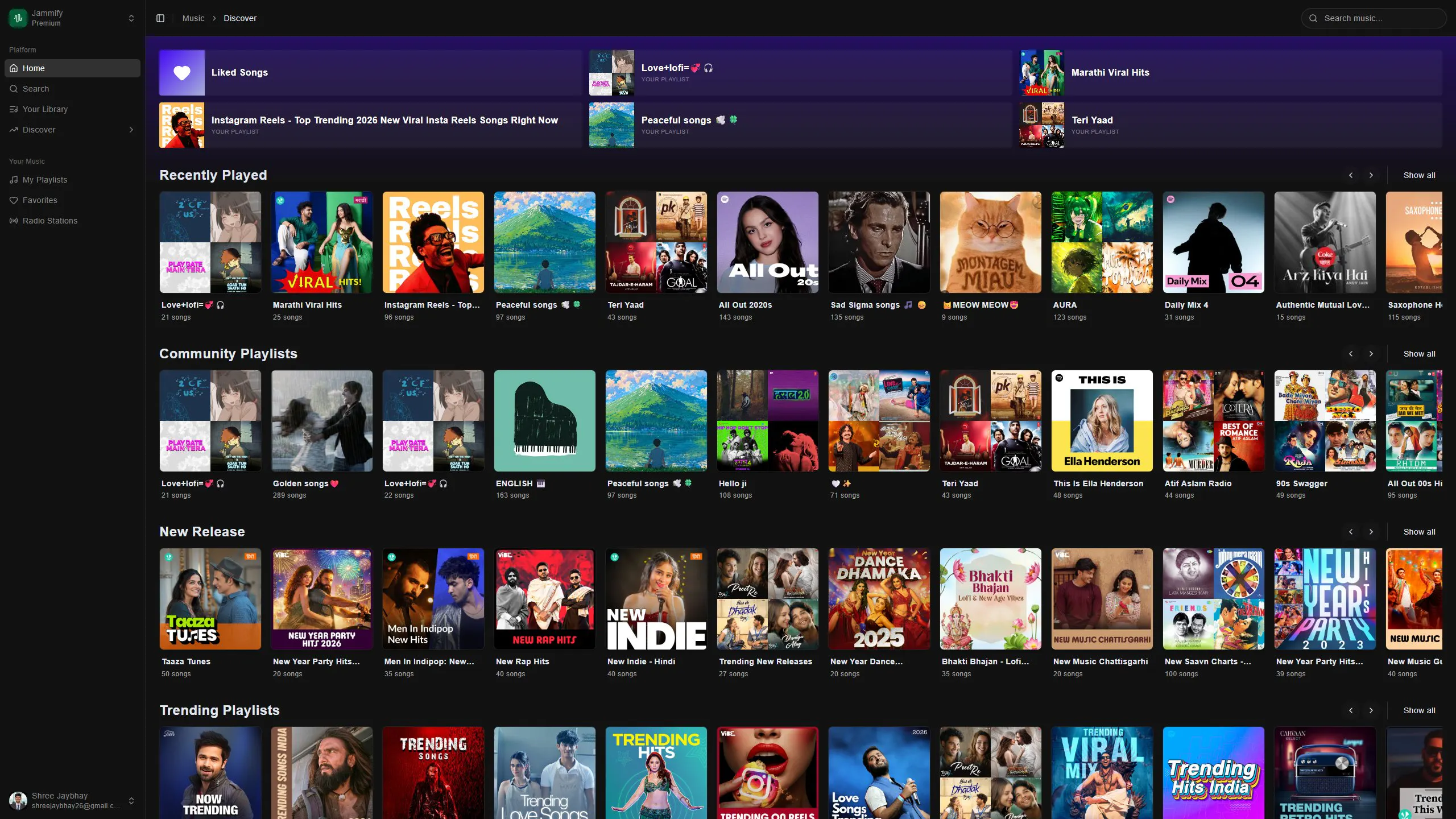Go to next New Release page

[x=1371, y=532]
